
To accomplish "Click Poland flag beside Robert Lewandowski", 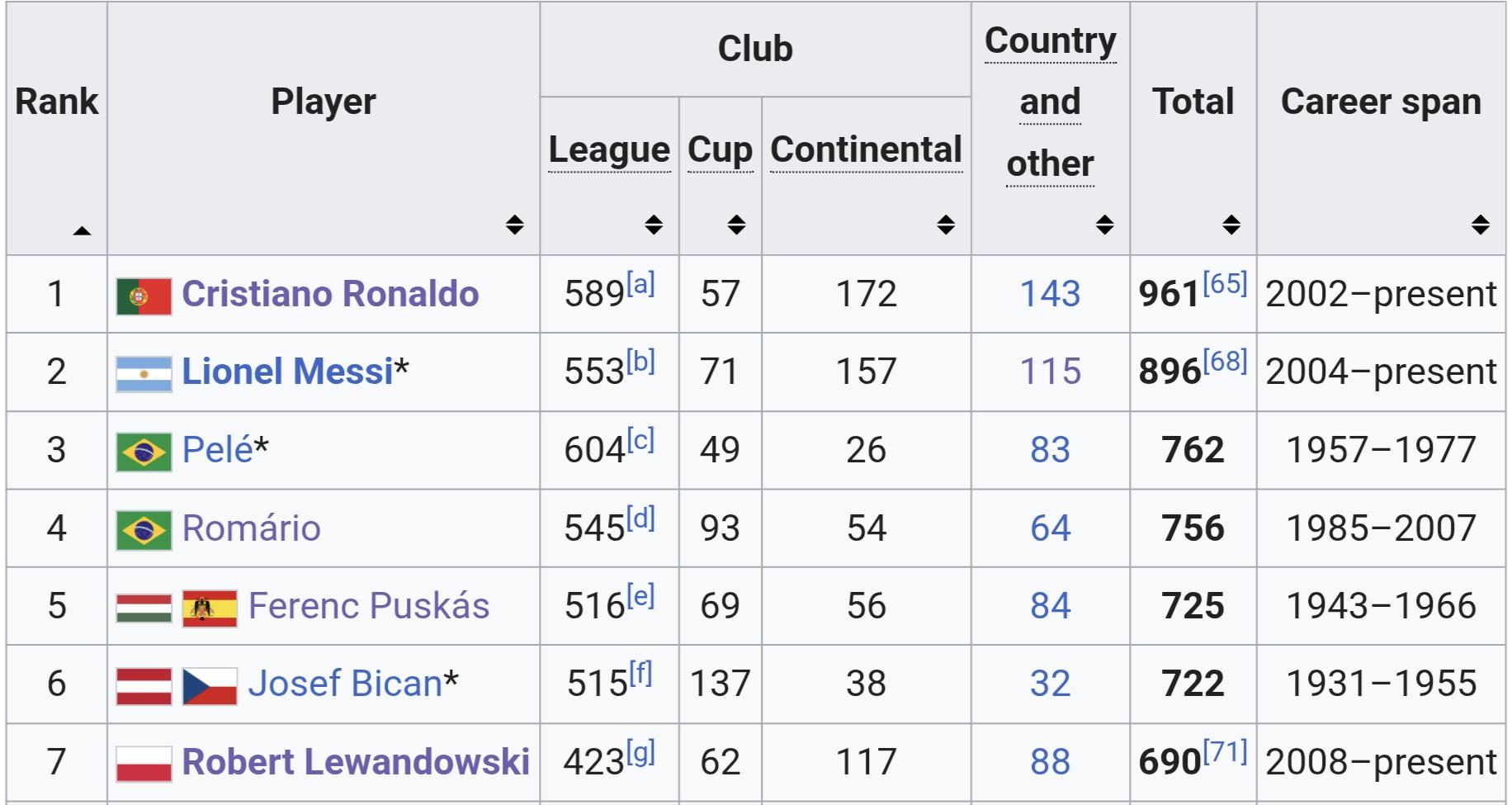I will click(144, 763).
